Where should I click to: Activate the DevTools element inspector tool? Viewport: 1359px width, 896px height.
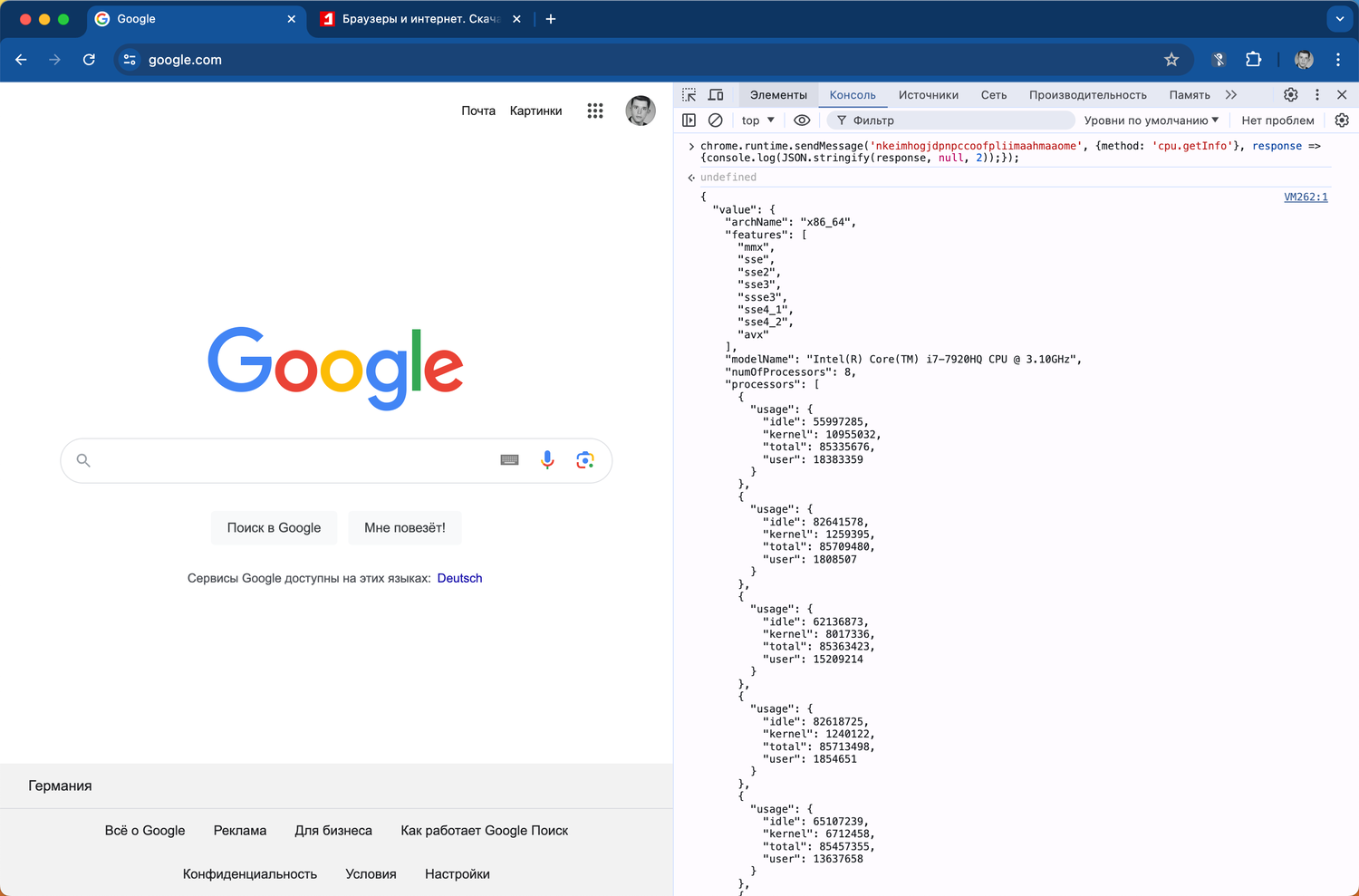[x=689, y=95]
